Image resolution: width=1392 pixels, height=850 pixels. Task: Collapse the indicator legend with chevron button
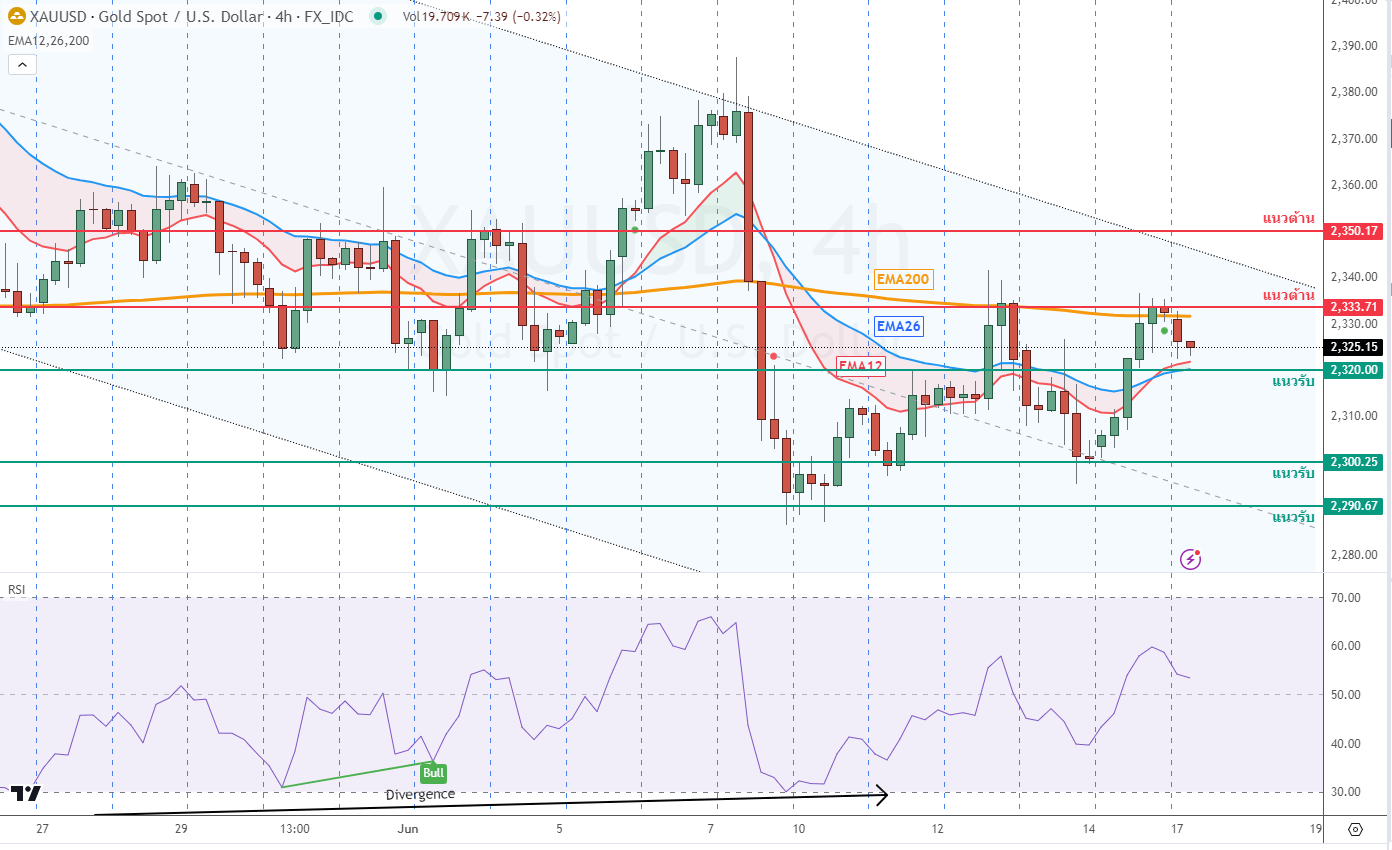point(22,64)
